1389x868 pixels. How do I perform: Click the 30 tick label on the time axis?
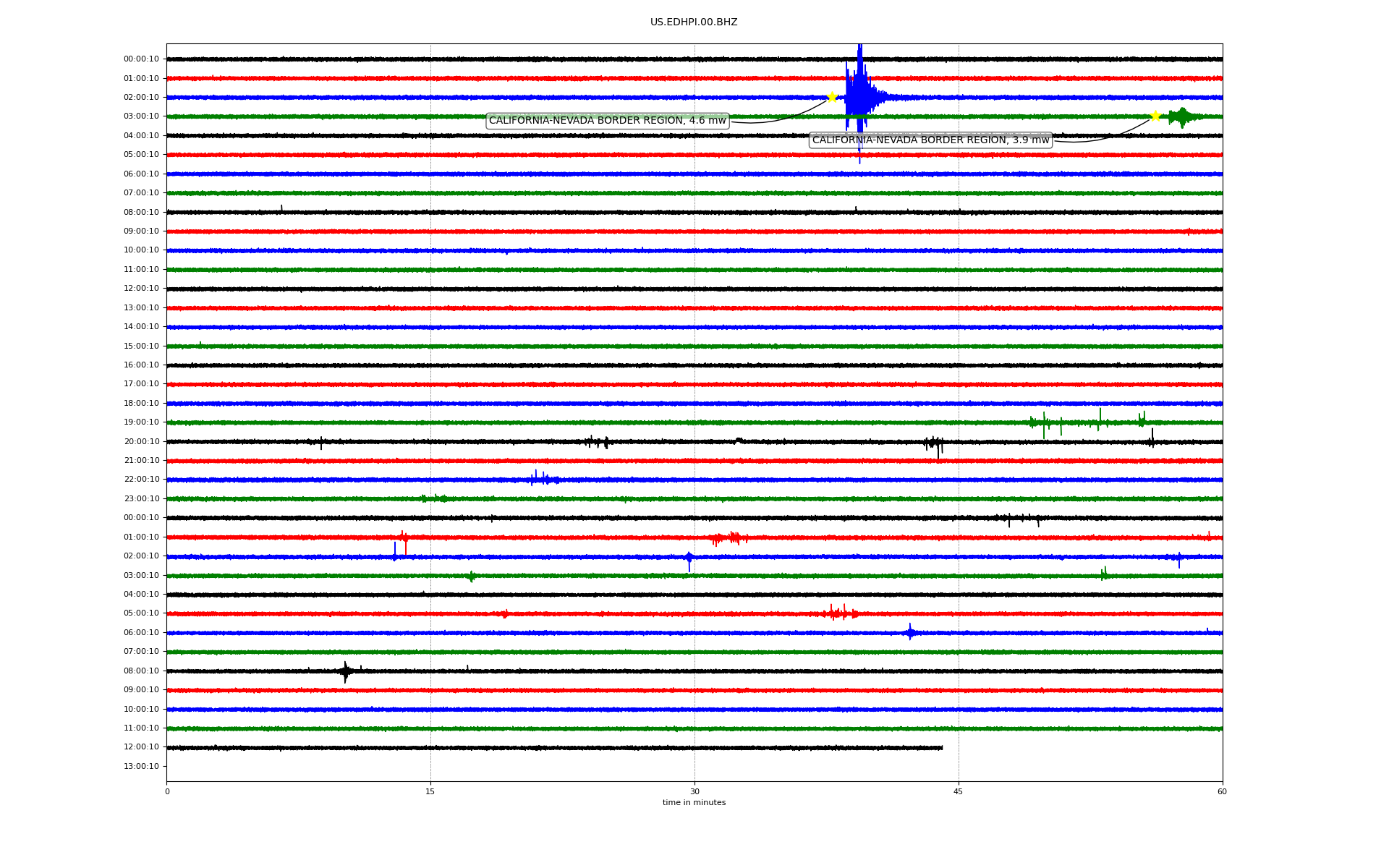point(694,791)
